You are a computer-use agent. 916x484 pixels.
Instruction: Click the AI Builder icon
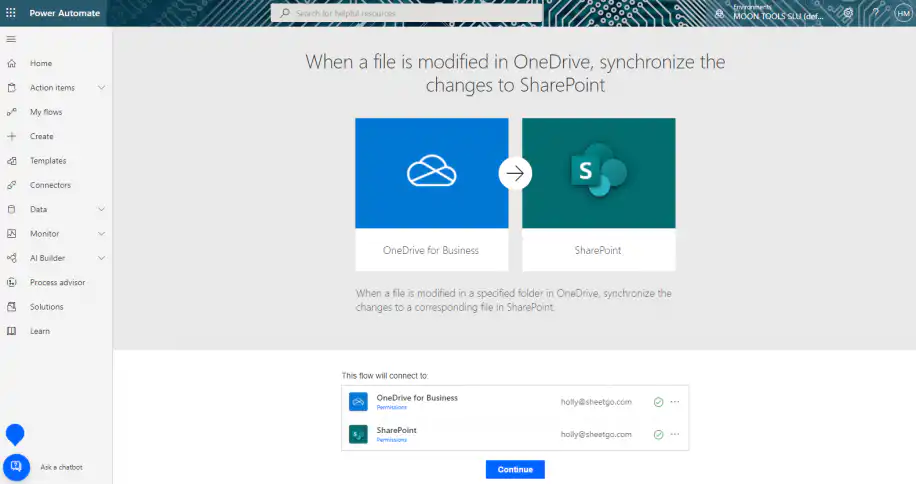tap(11, 258)
